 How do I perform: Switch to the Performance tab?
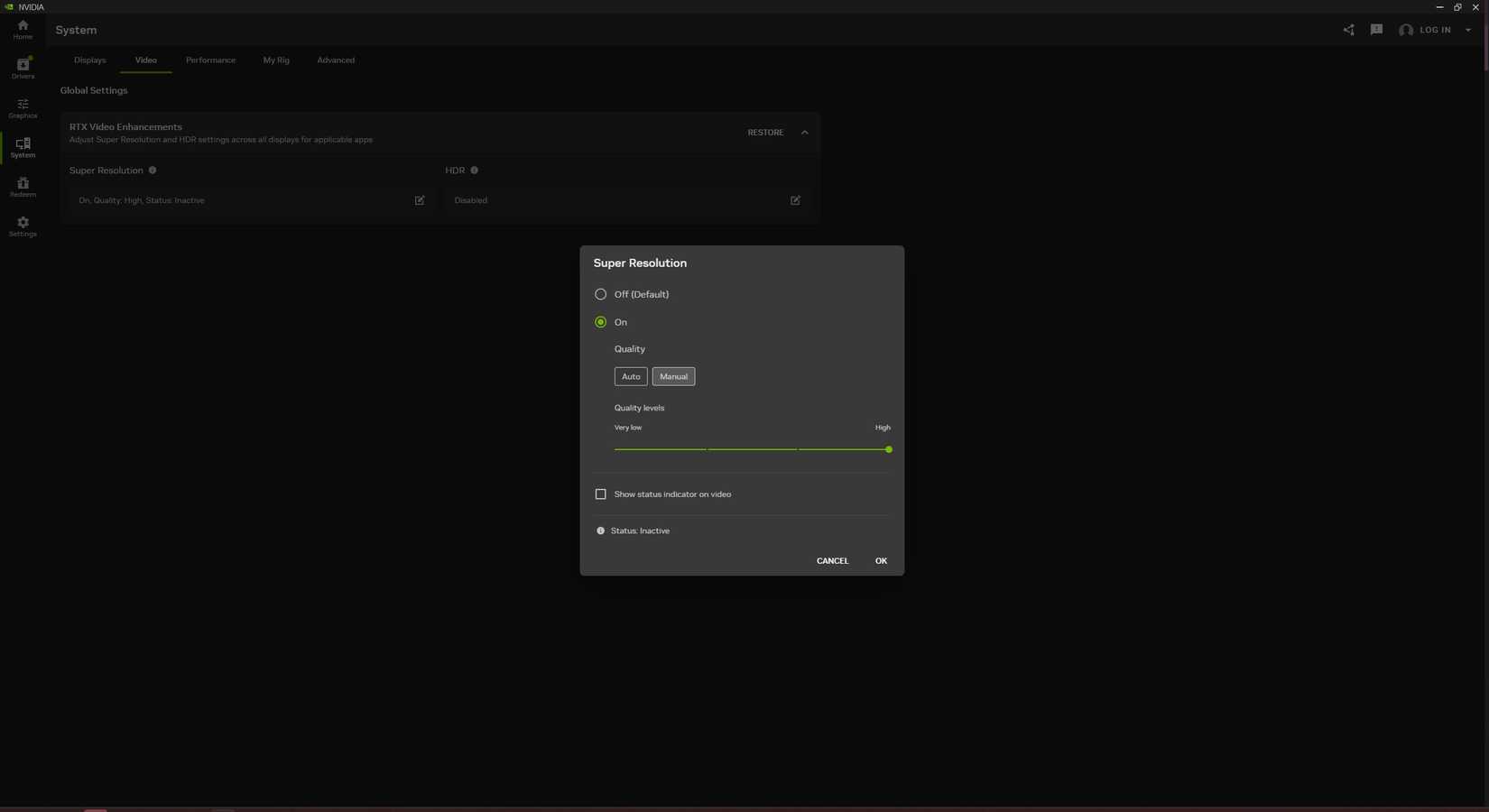[x=210, y=60]
